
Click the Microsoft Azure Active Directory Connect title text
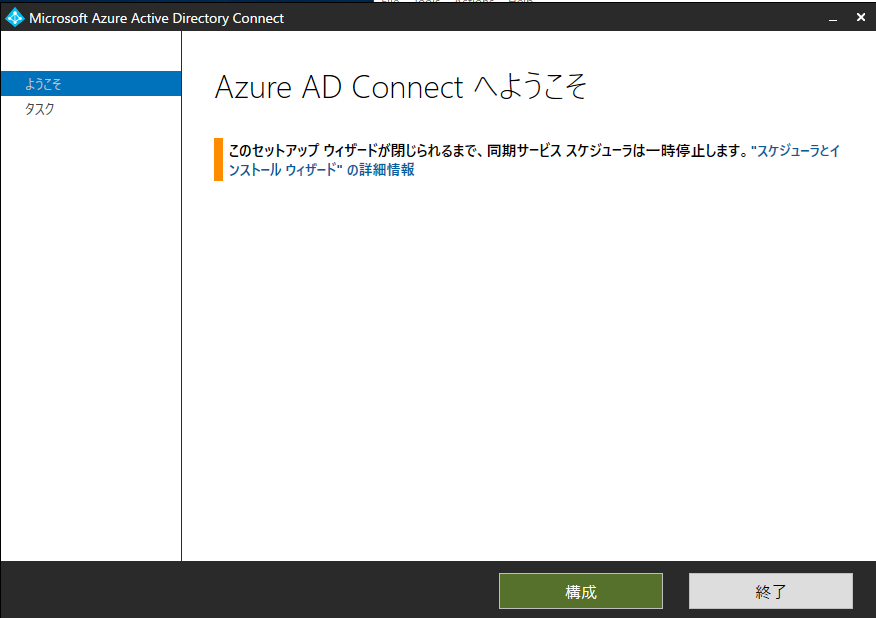[155, 18]
